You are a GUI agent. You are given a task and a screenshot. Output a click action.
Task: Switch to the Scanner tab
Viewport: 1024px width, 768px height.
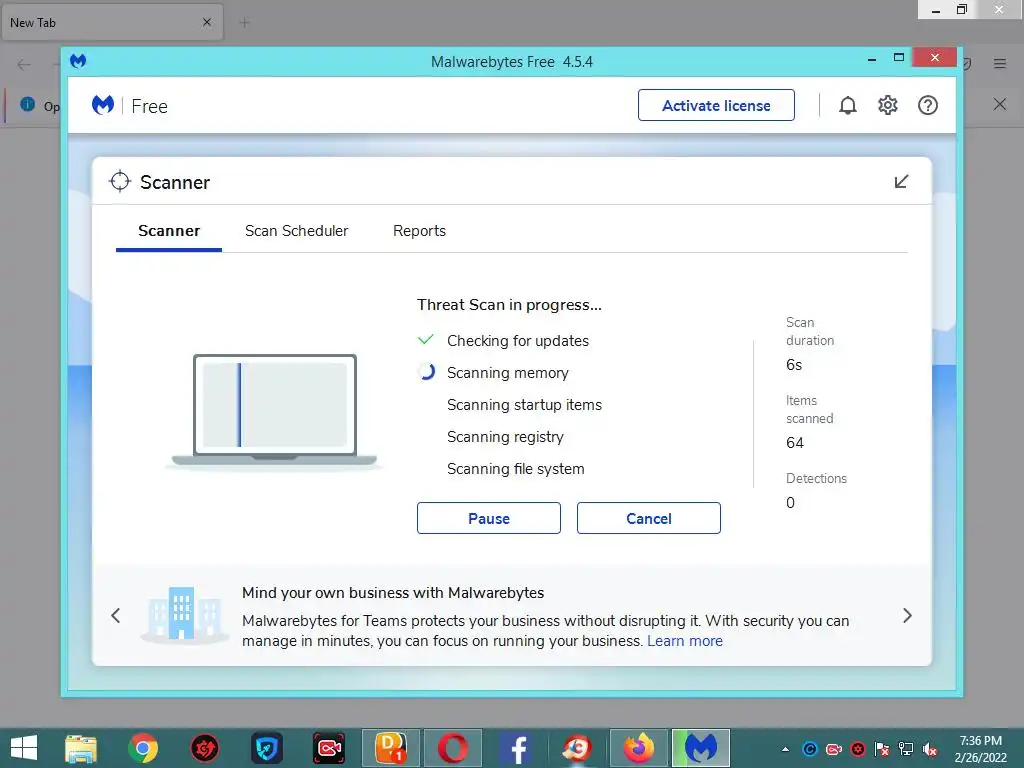[168, 231]
